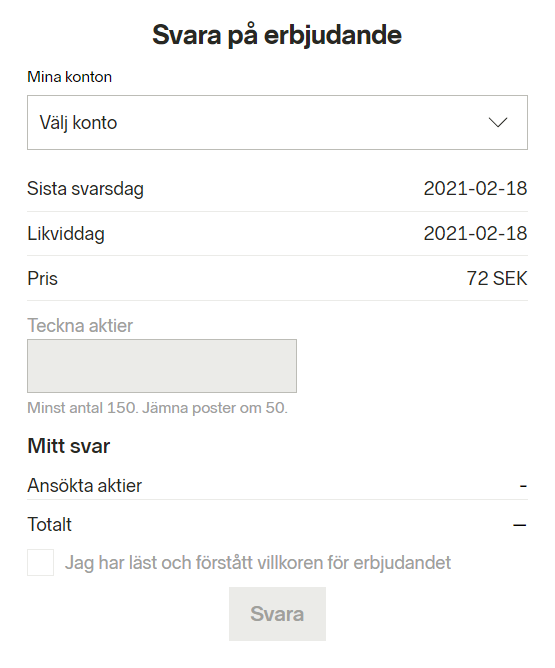Click the Teckna aktier field label
555x668 pixels.
(80, 326)
